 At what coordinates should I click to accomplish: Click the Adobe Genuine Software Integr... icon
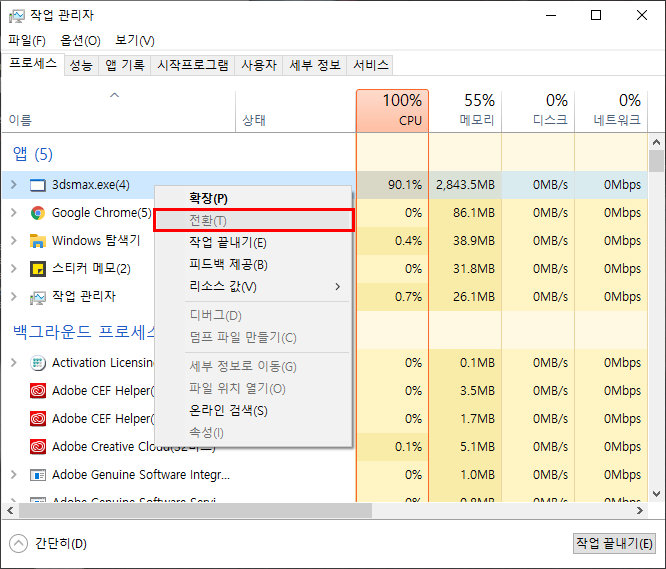[37, 475]
